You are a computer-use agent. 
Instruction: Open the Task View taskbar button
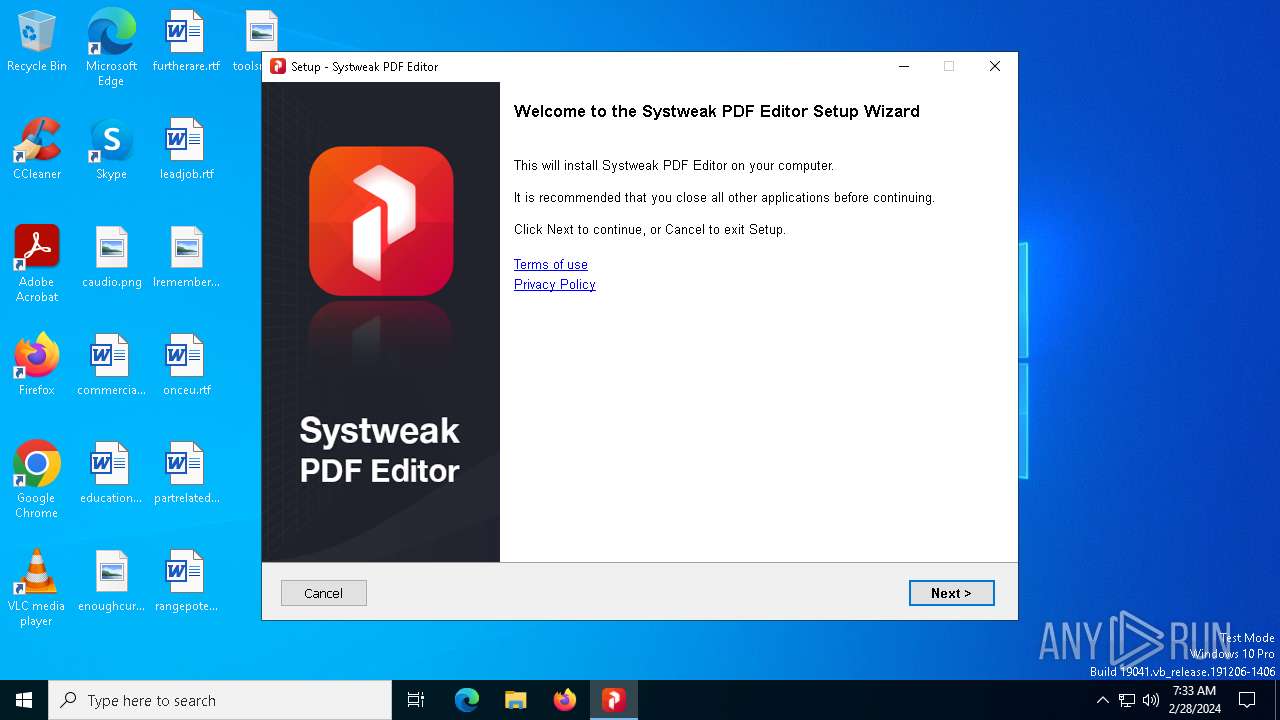click(x=416, y=700)
